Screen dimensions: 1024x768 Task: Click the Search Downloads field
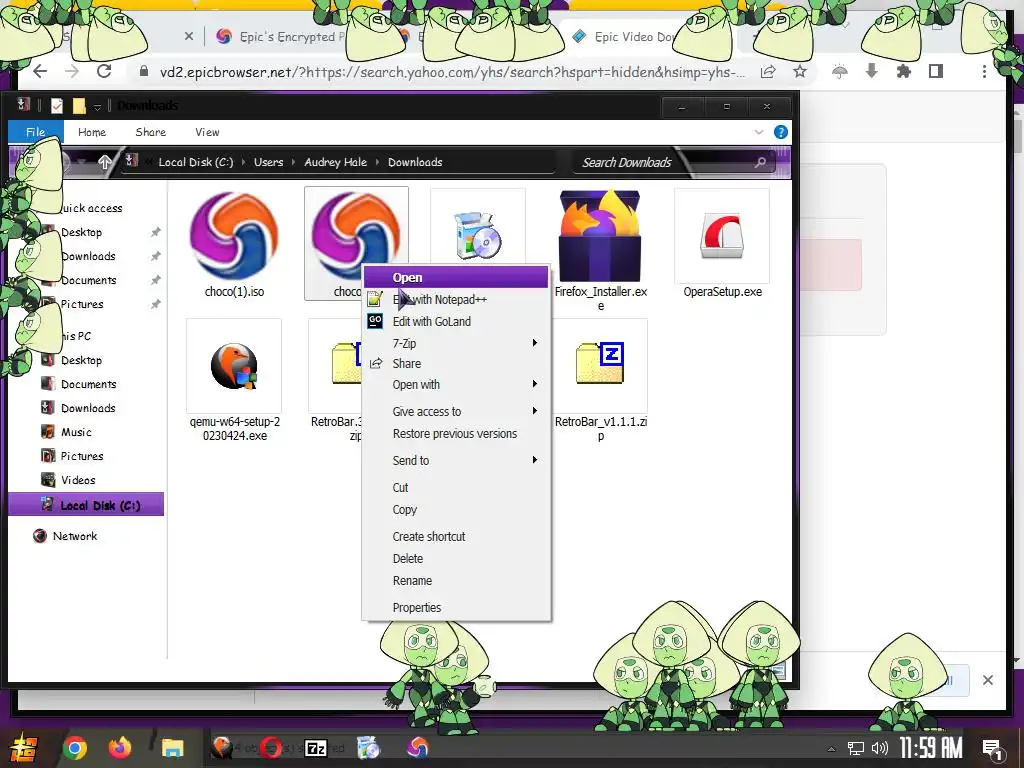pyautogui.click(x=673, y=163)
